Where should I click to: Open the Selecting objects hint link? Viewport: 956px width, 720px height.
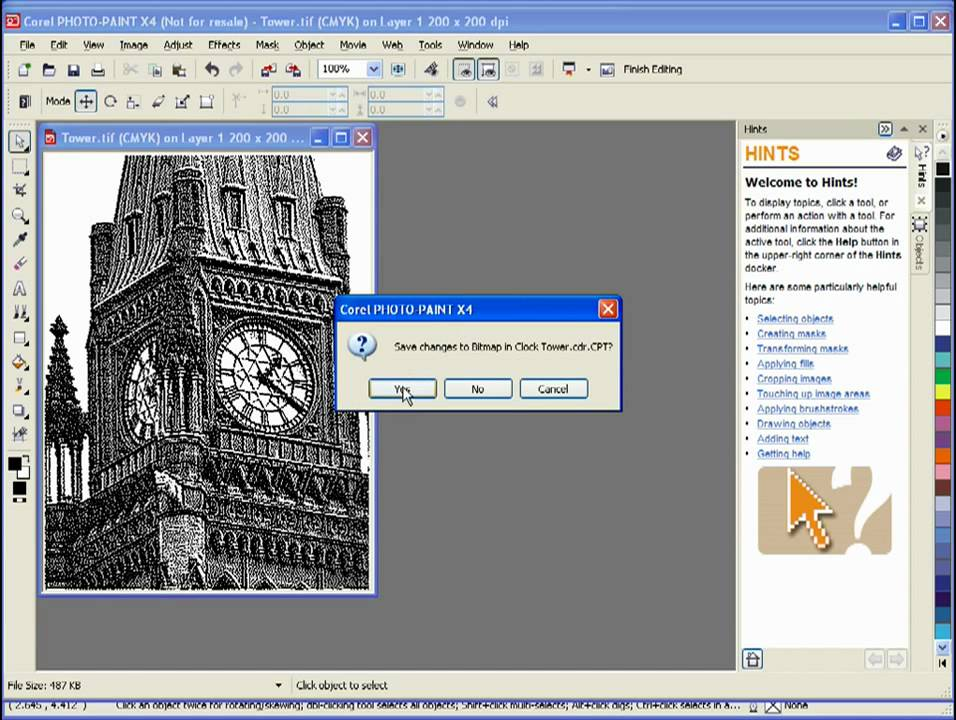coord(795,319)
